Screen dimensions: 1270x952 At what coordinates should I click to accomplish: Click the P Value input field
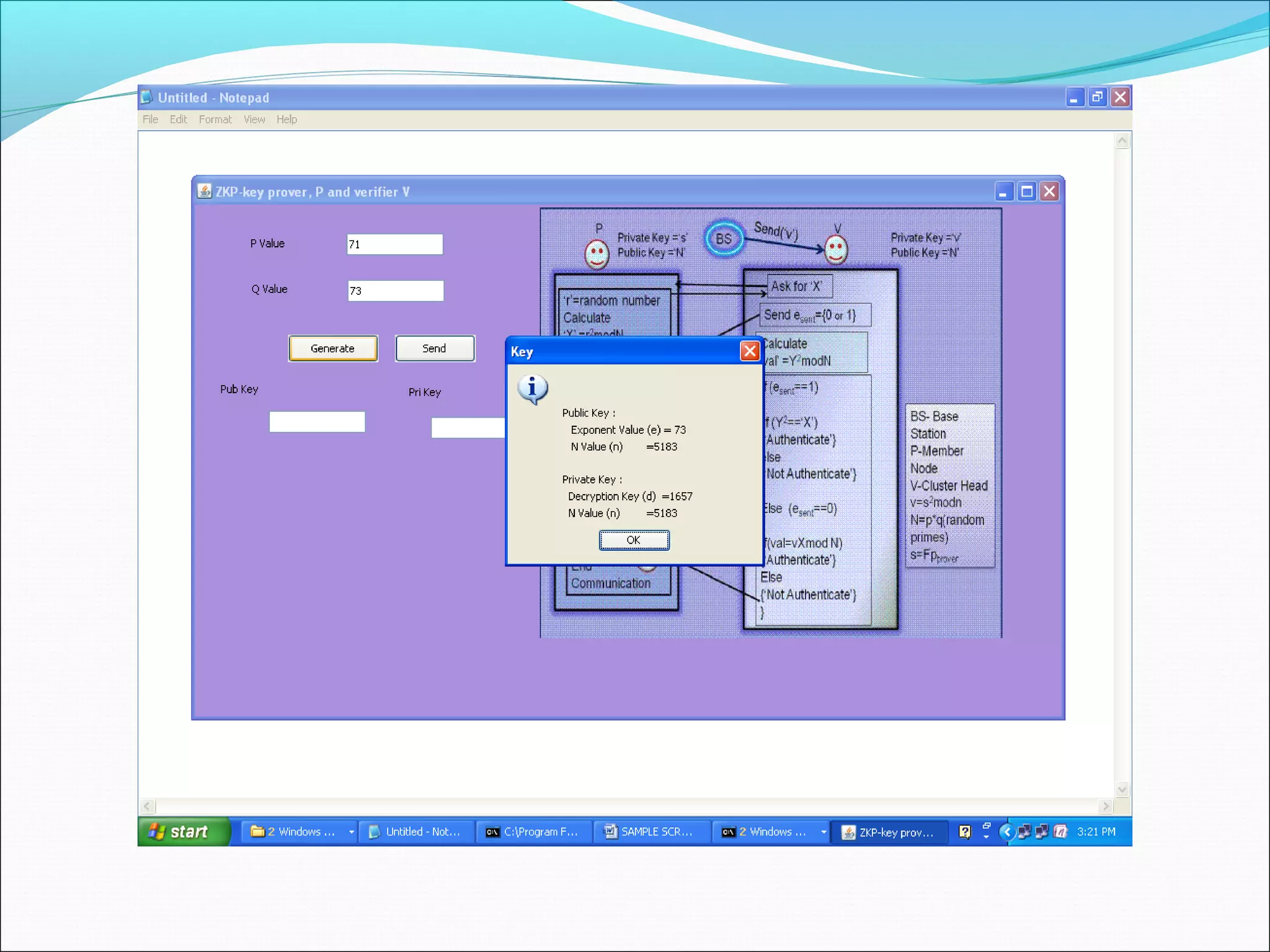tap(394, 244)
